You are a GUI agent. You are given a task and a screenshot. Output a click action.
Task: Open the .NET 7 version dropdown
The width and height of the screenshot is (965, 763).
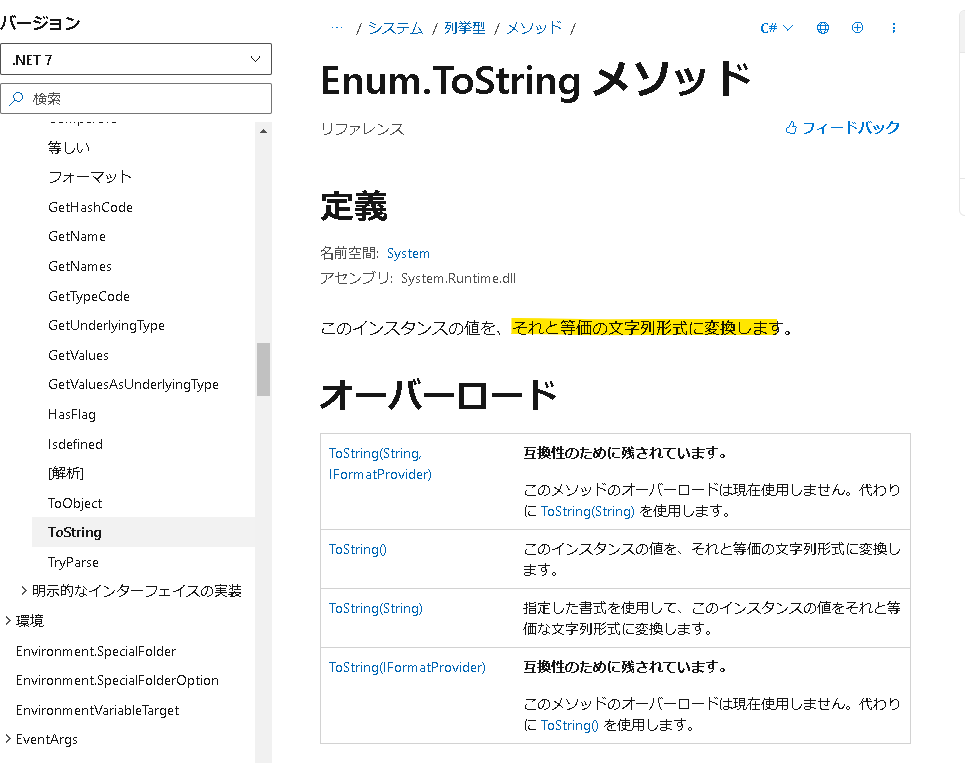(x=136, y=59)
